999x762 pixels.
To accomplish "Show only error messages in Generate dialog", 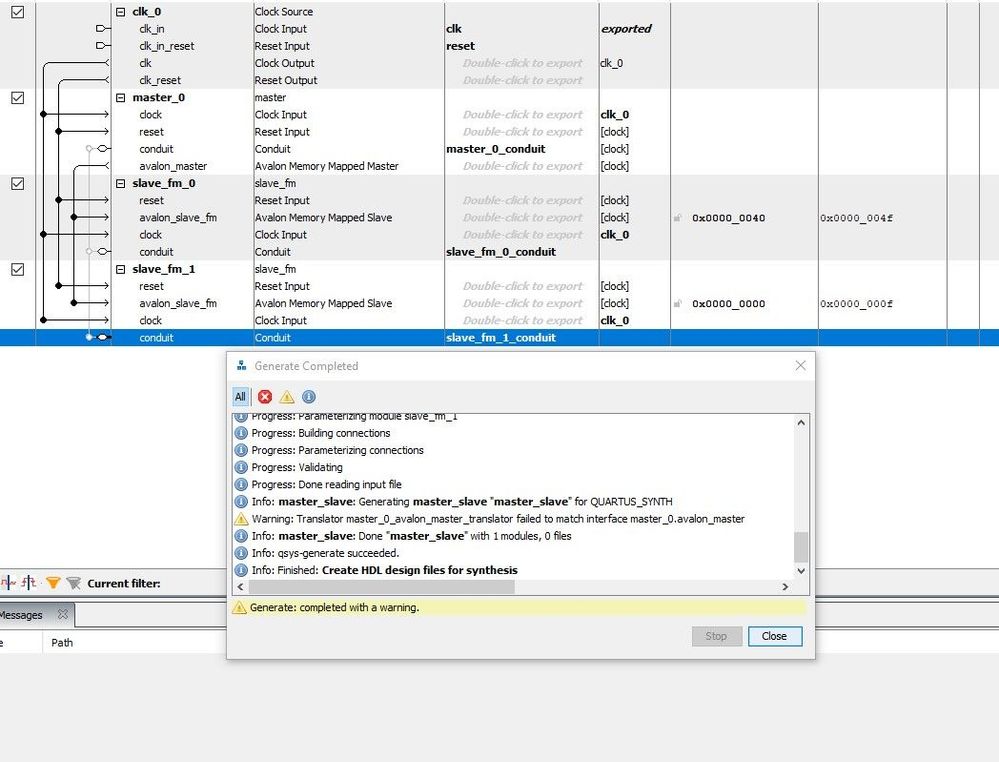I will [x=265, y=397].
